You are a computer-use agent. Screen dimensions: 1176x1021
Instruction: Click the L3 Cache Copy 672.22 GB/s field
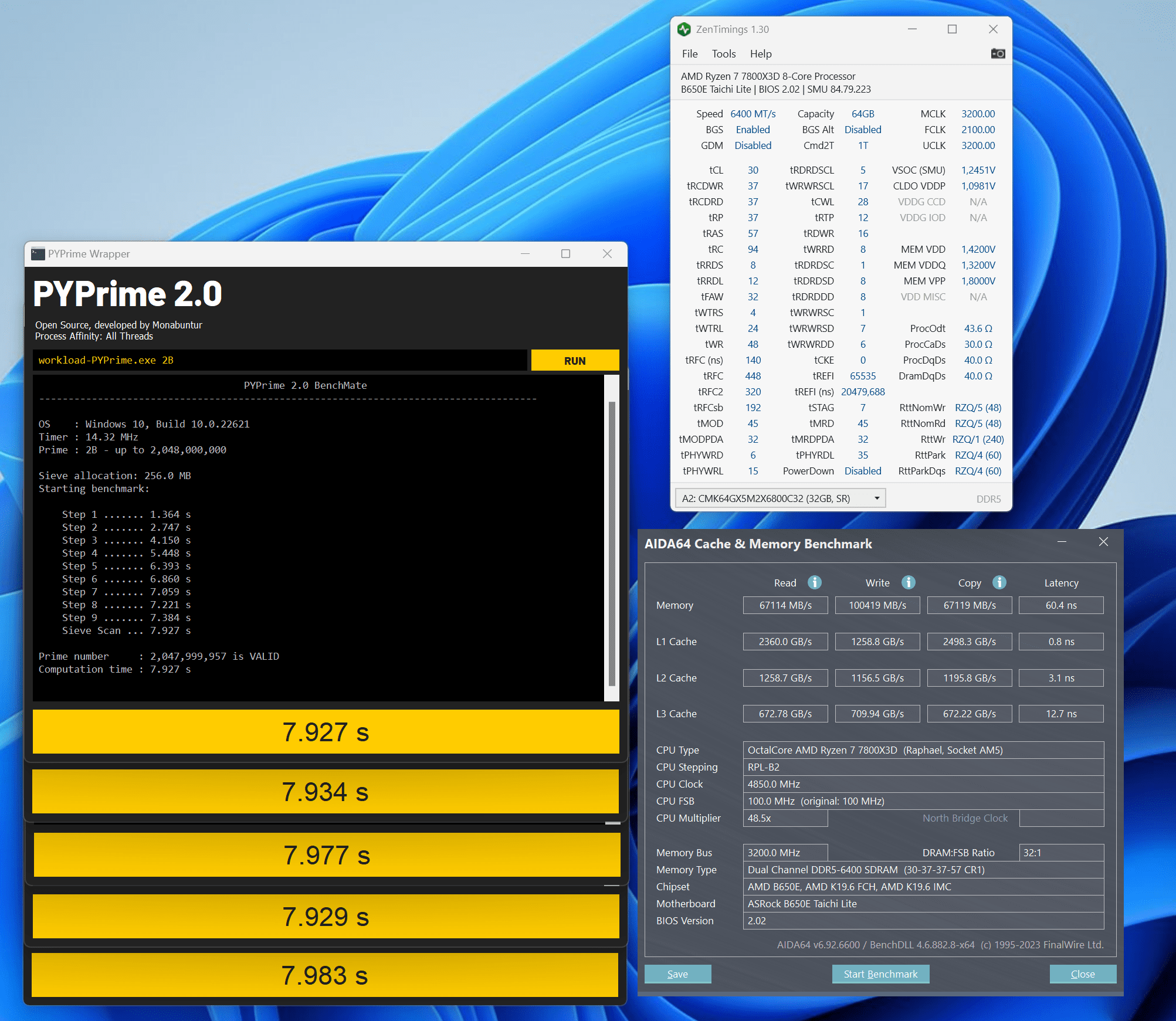tap(970, 714)
